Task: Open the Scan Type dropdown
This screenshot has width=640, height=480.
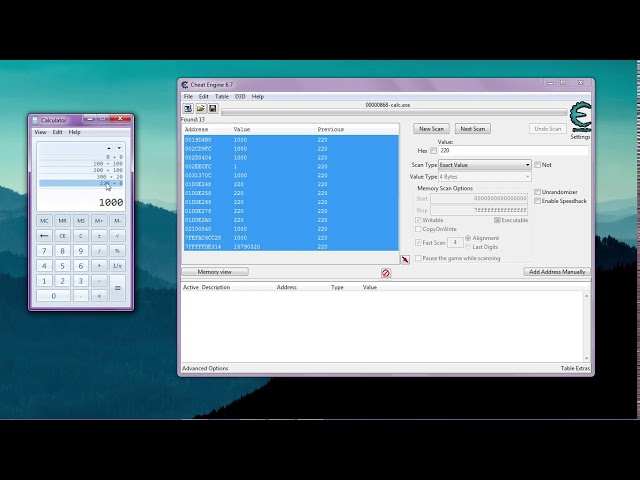Action: point(484,165)
